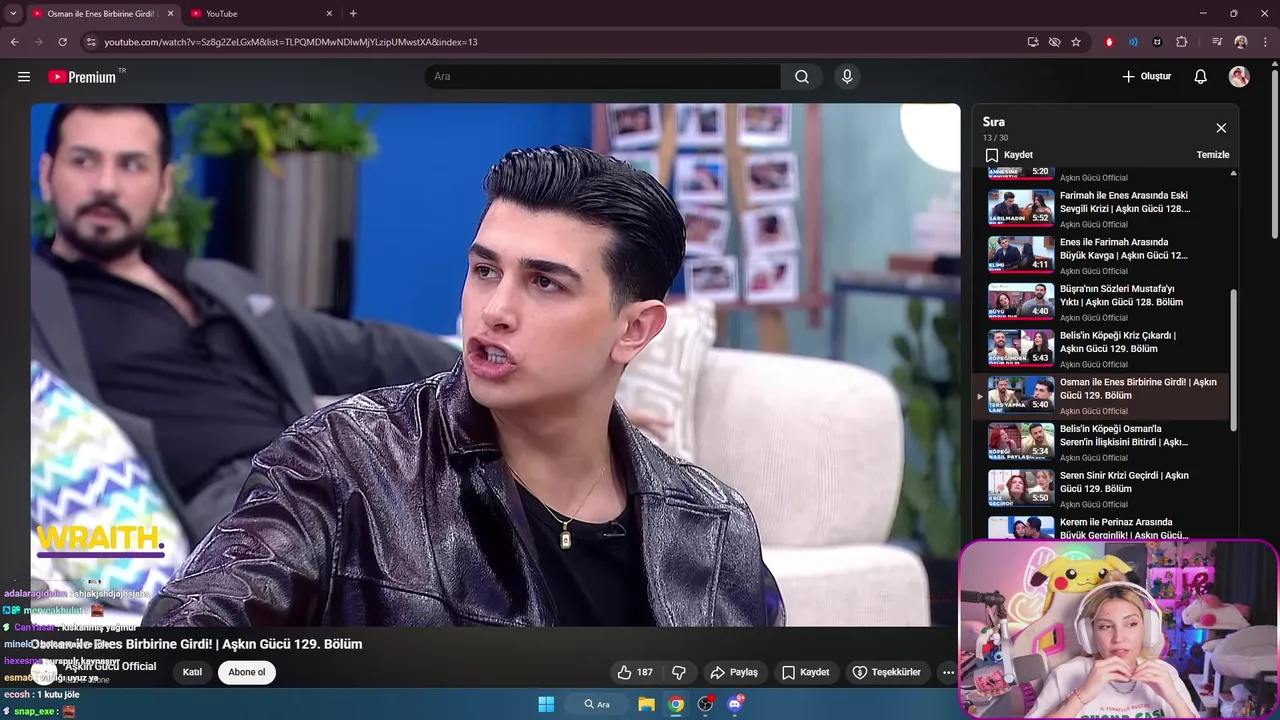
Task: Open Chrome from the taskbar
Action: click(677, 704)
